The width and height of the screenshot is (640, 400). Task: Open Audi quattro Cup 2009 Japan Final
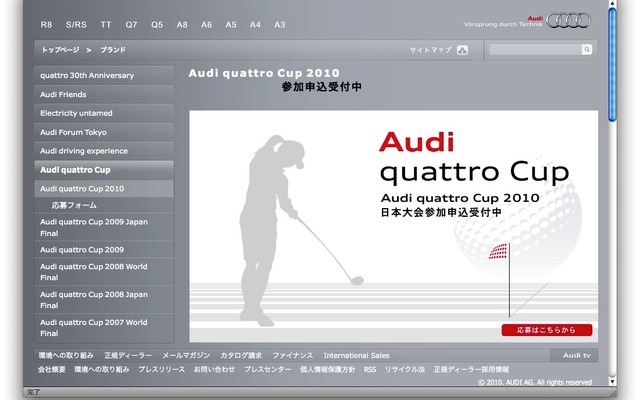(x=104, y=227)
